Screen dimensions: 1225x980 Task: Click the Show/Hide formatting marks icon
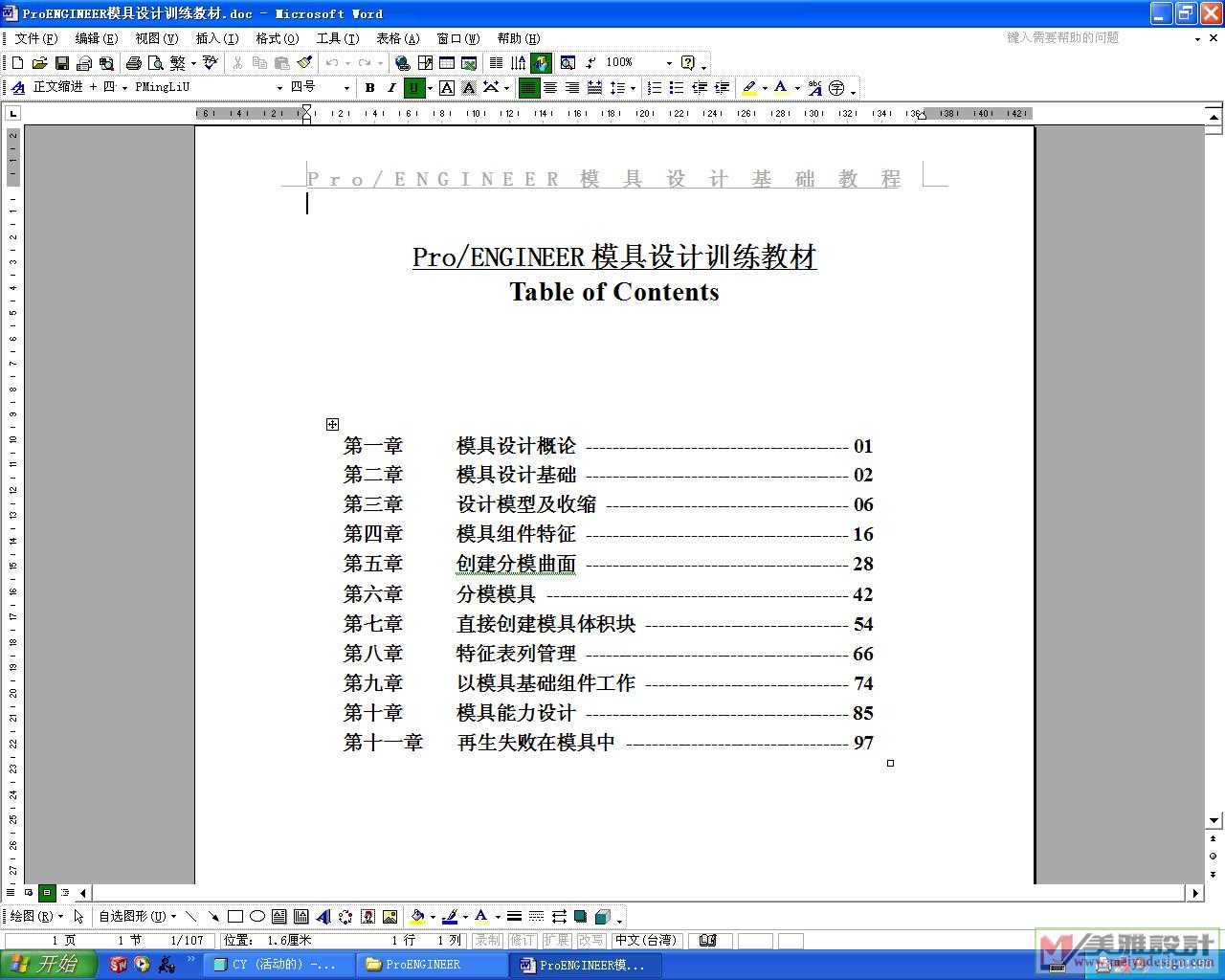(x=590, y=63)
